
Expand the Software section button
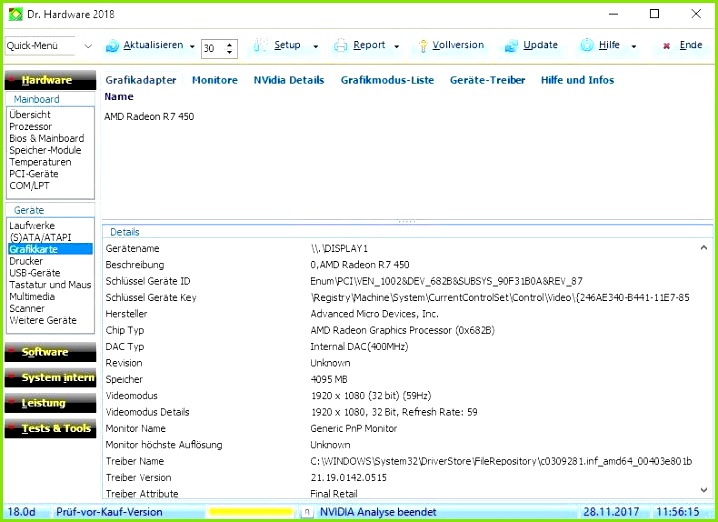pos(46,352)
